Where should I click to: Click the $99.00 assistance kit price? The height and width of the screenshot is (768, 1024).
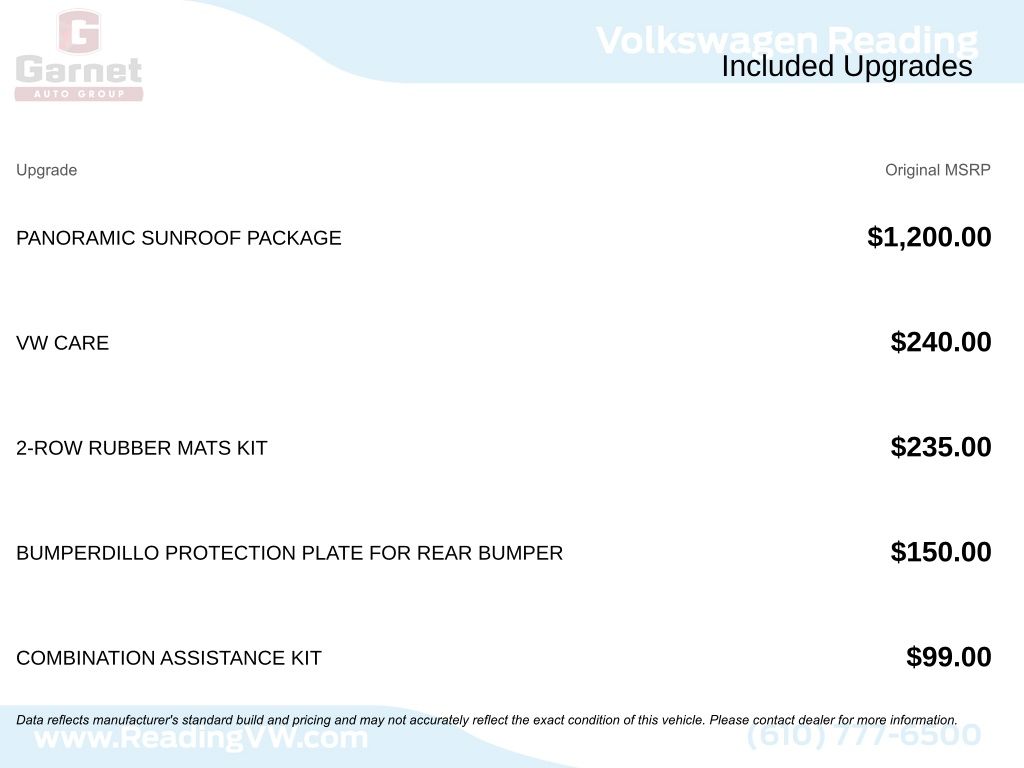click(x=949, y=657)
